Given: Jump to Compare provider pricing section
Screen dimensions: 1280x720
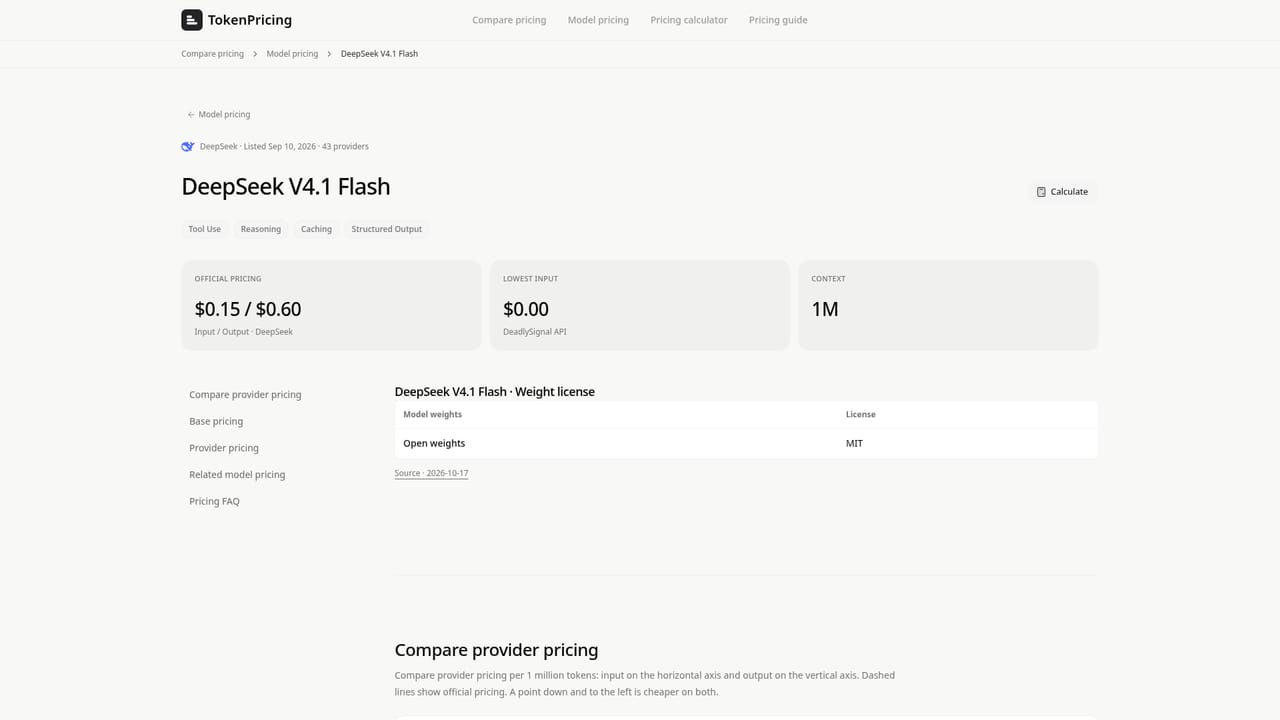Looking at the screenshot, I should coord(245,395).
